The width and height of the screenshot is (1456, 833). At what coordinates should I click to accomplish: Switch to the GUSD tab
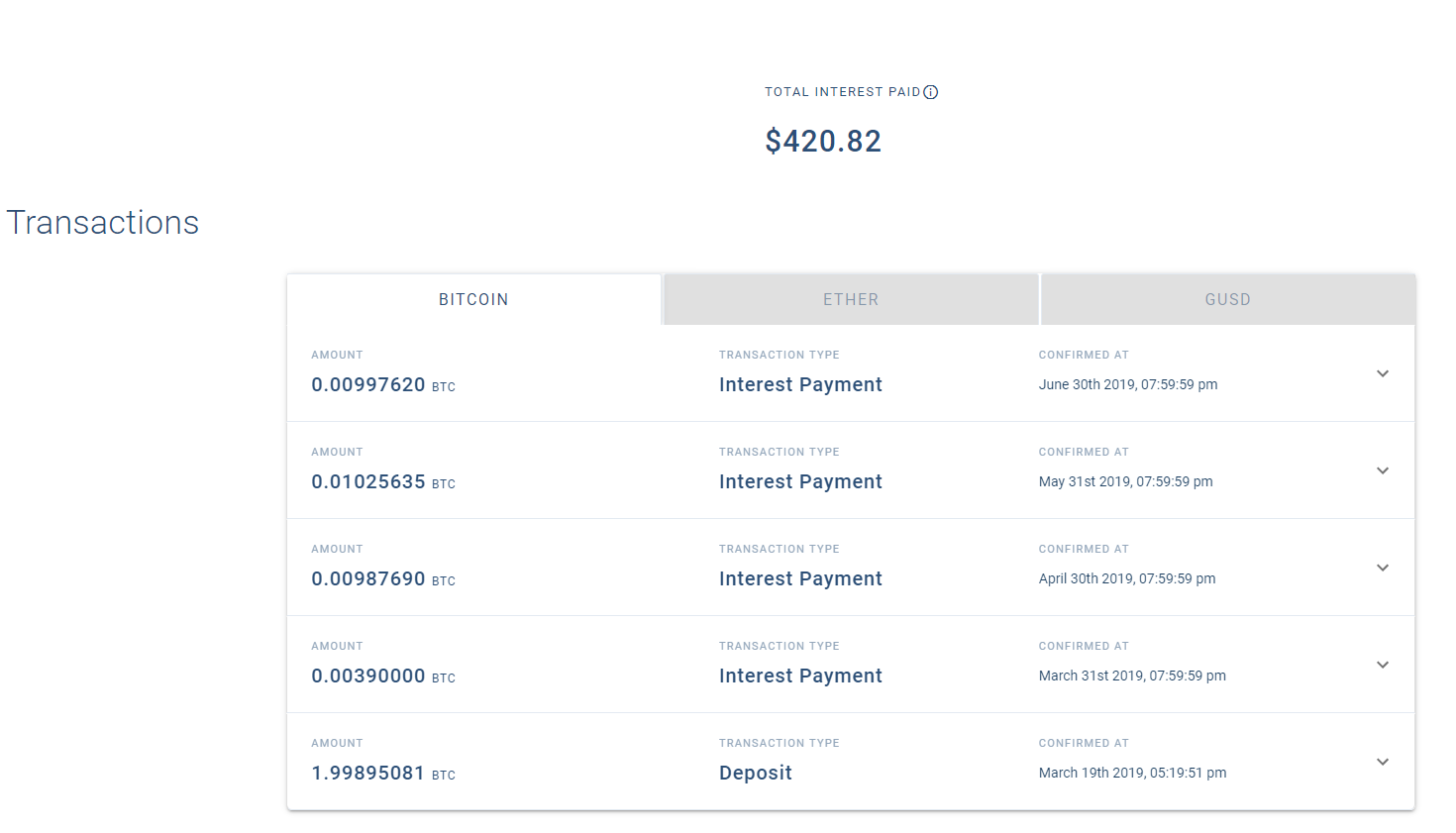coord(1228,299)
